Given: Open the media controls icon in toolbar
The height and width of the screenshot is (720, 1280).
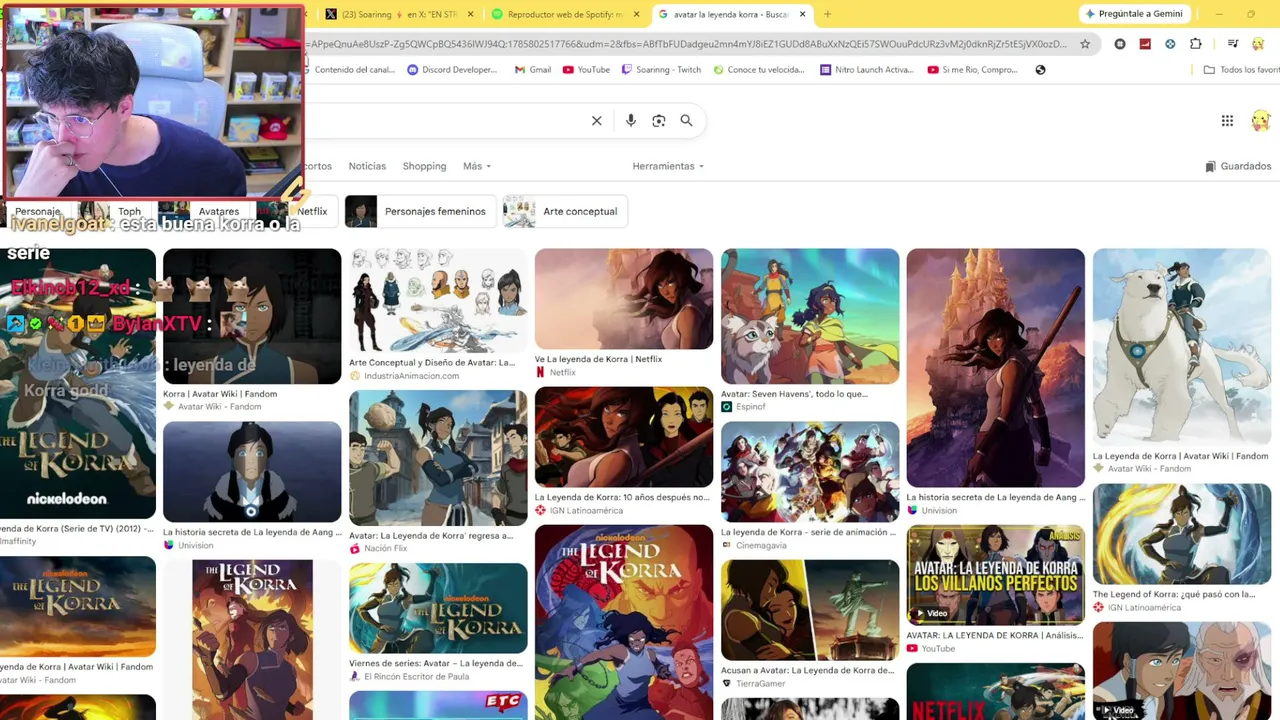Looking at the screenshot, I should pos(1233,44).
